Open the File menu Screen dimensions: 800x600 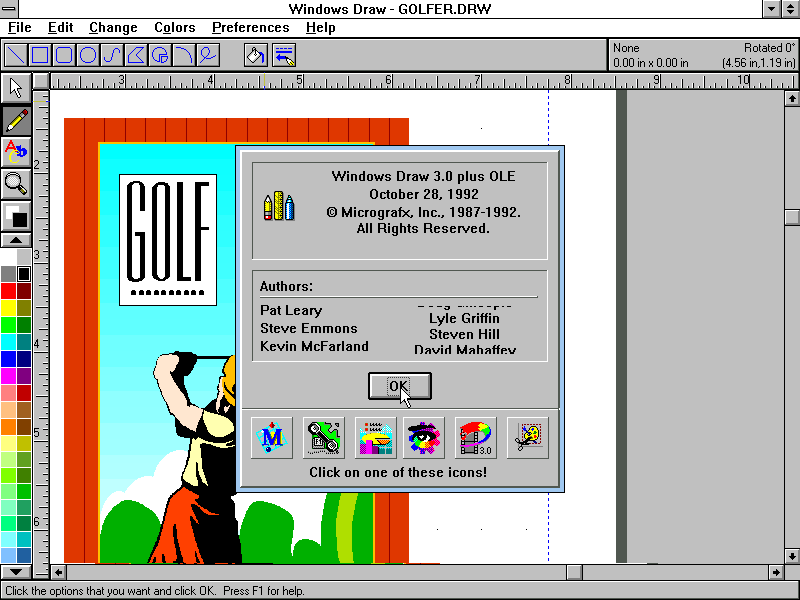coord(19,28)
